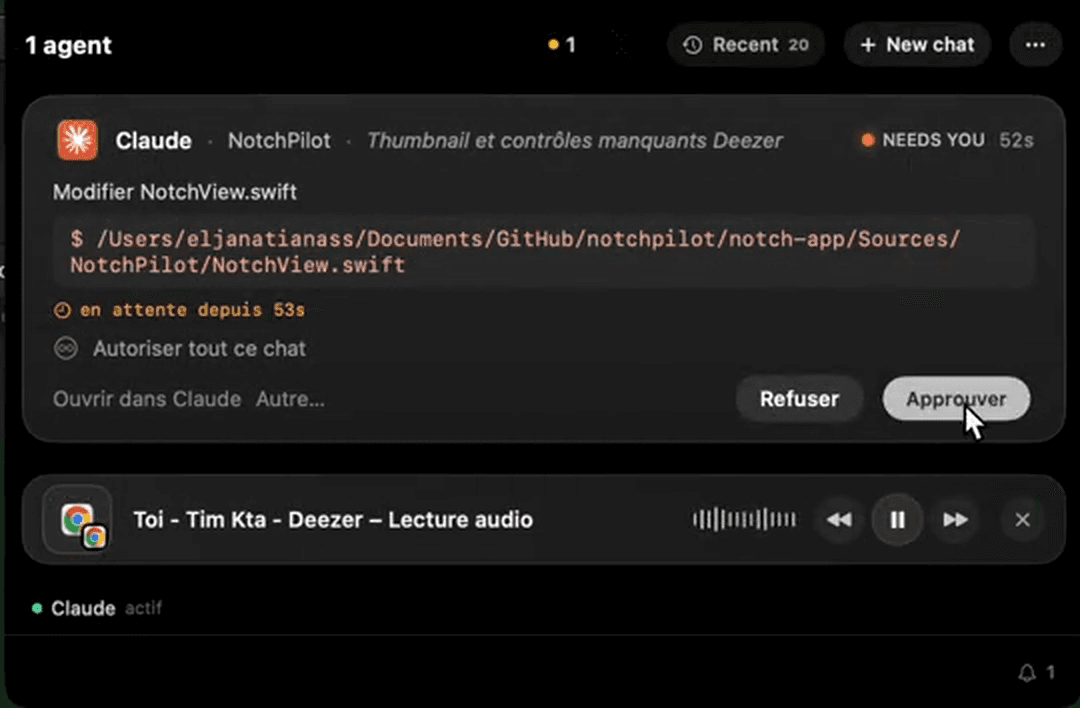This screenshot has height=708, width=1080.
Task: Open the three-dots more options menu
Action: 1035,45
